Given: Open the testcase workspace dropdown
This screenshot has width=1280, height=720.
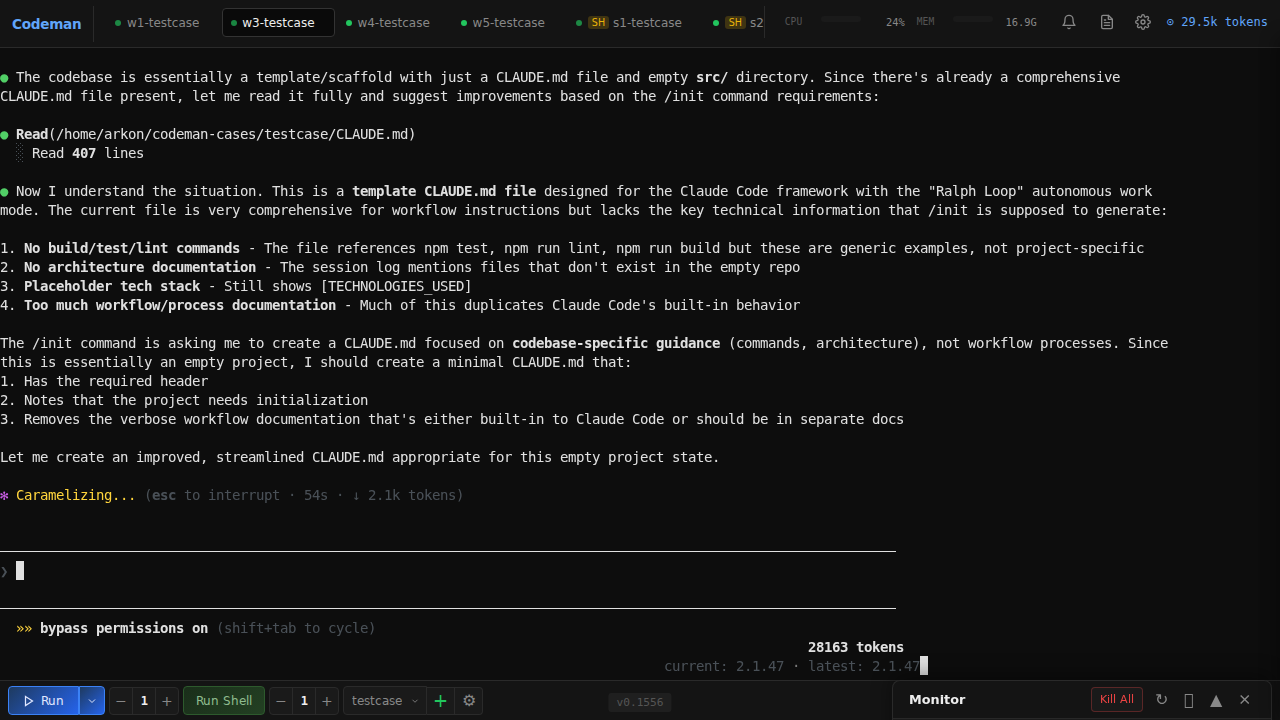Looking at the screenshot, I should pos(384,700).
